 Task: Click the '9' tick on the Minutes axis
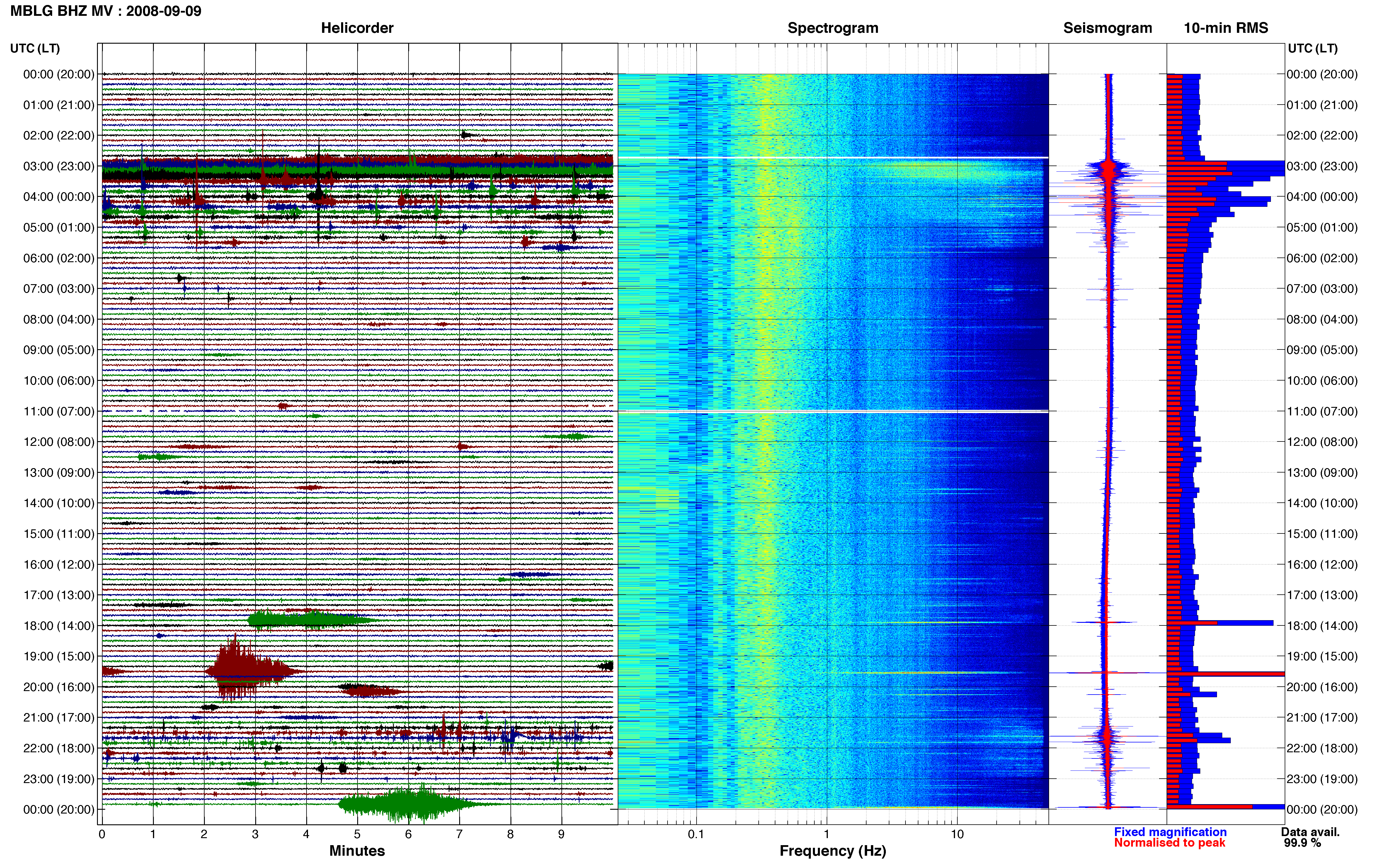click(561, 834)
